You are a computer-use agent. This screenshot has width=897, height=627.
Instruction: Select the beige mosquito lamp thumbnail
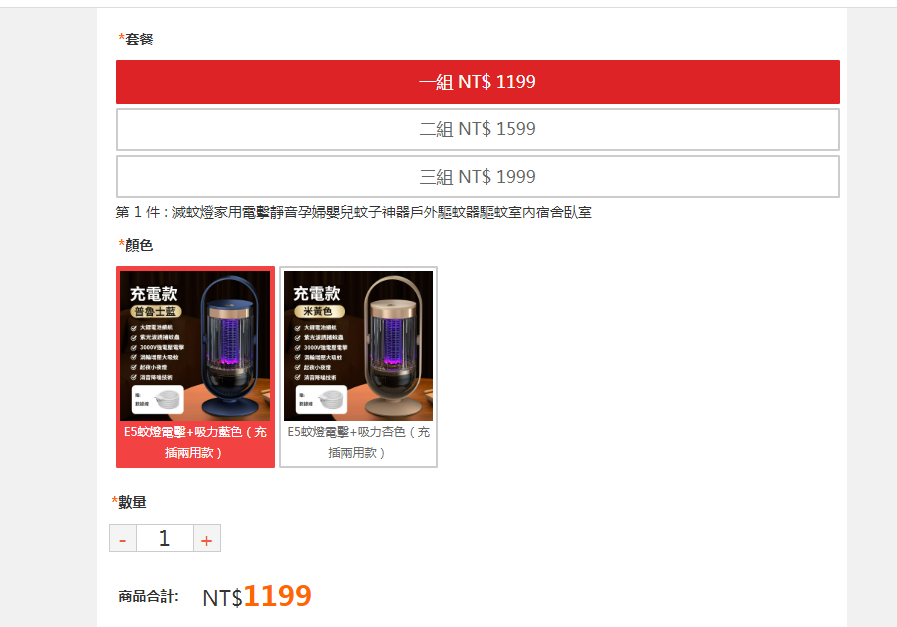pos(358,346)
